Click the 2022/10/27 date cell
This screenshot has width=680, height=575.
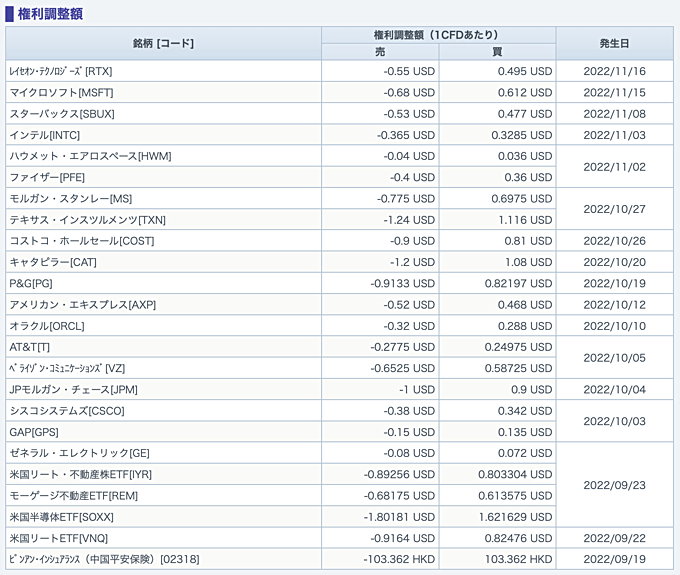pos(615,209)
